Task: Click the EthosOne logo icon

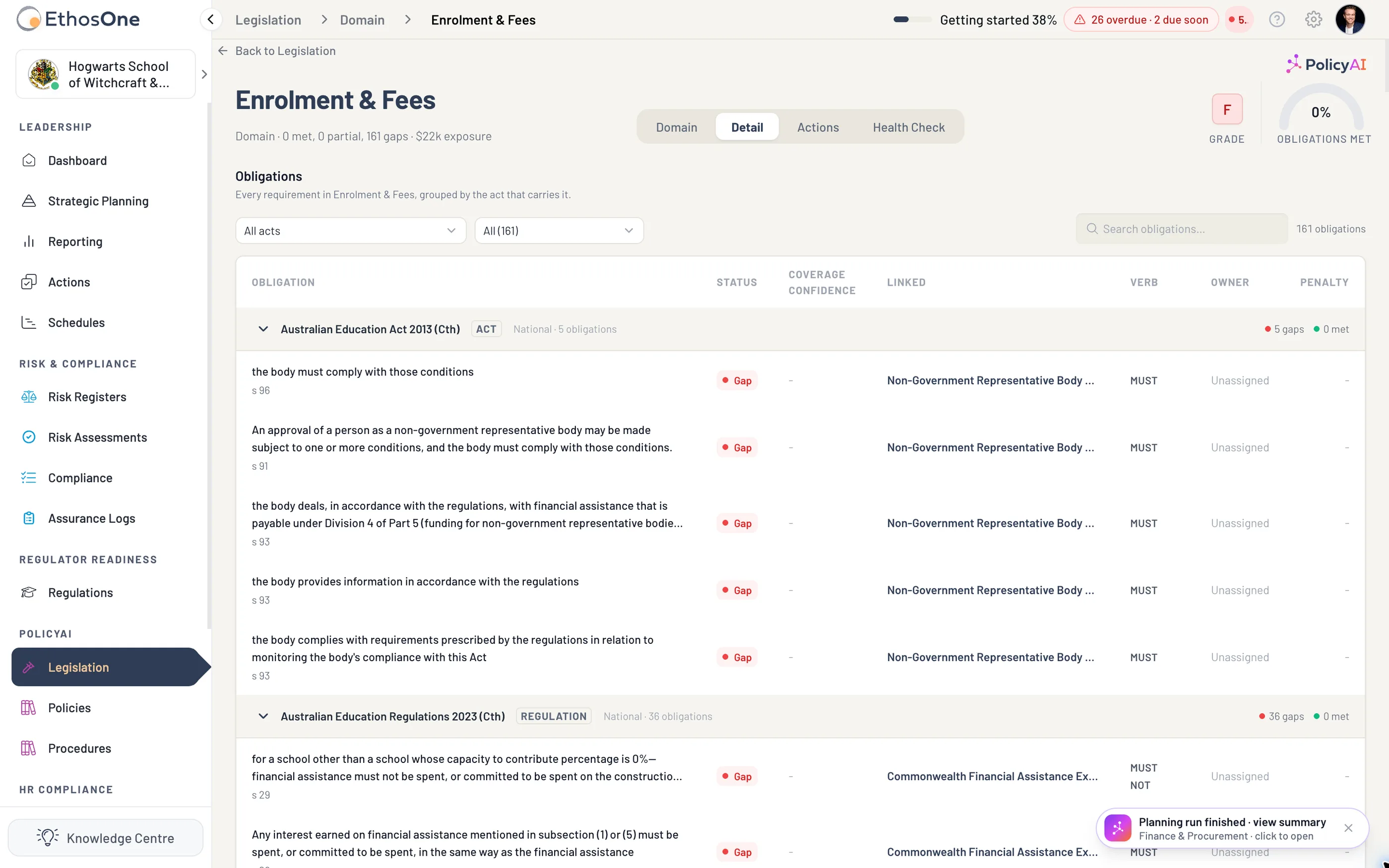Action: [29, 19]
